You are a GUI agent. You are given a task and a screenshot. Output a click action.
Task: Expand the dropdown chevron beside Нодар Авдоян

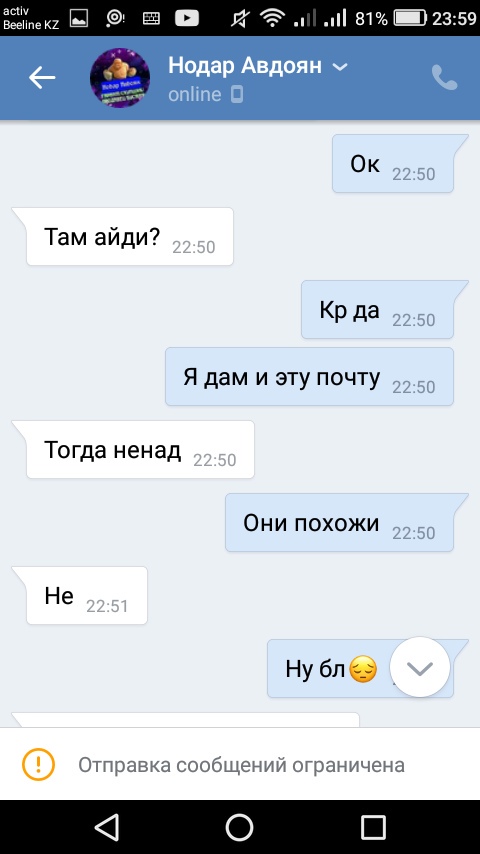340,67
